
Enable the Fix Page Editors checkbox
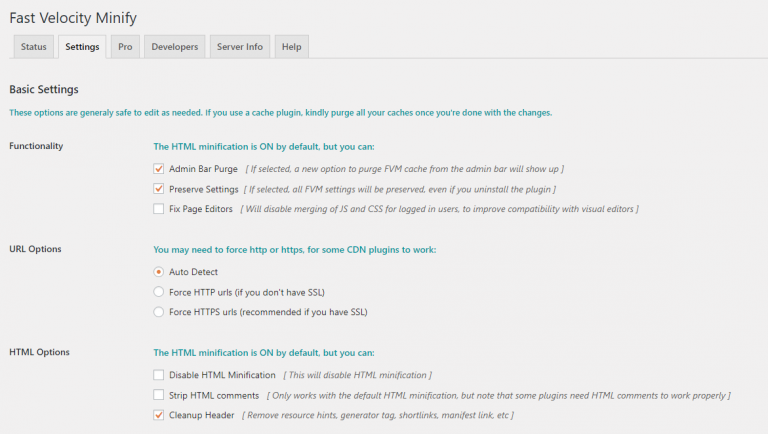[158, 209]
